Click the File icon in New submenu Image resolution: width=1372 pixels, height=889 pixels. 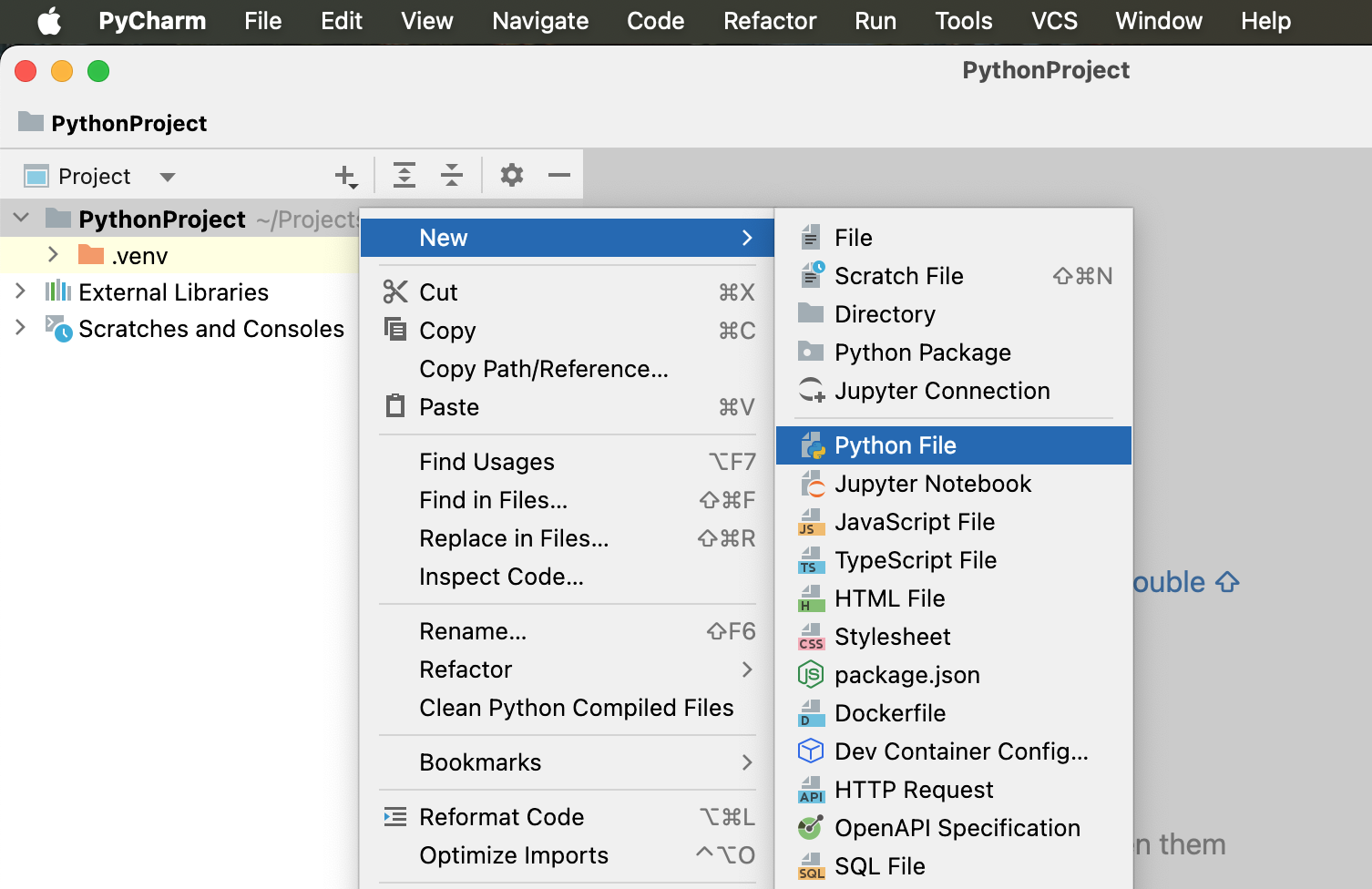tap(810, 238)
